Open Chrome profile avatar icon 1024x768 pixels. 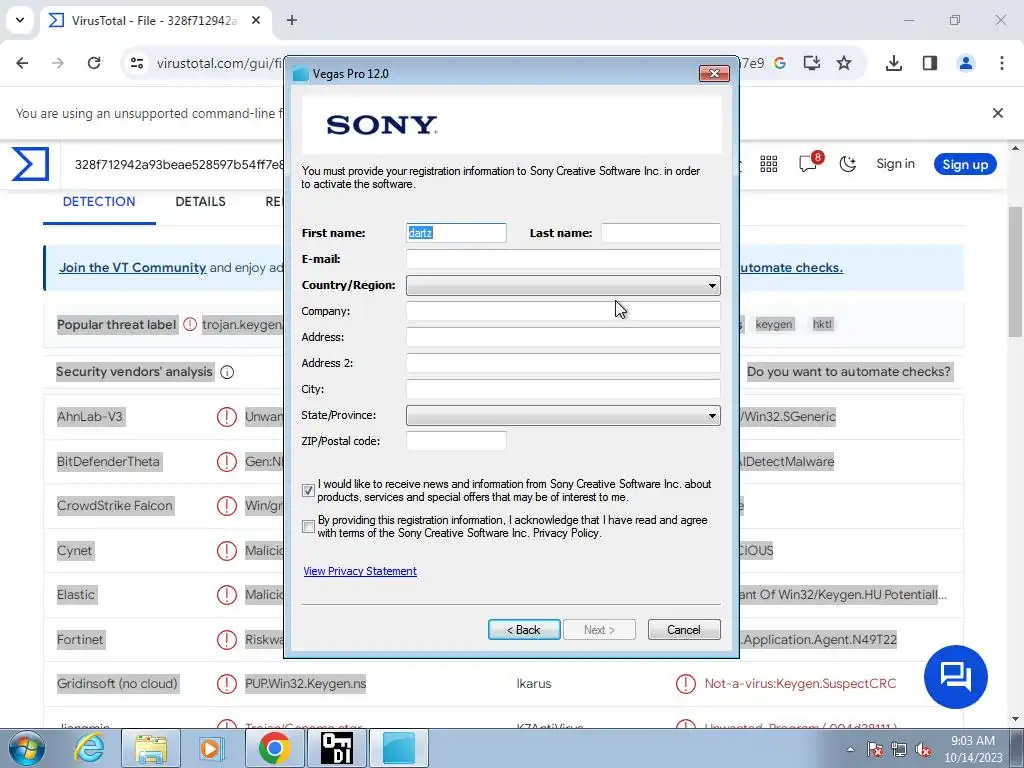coord(966,63)
